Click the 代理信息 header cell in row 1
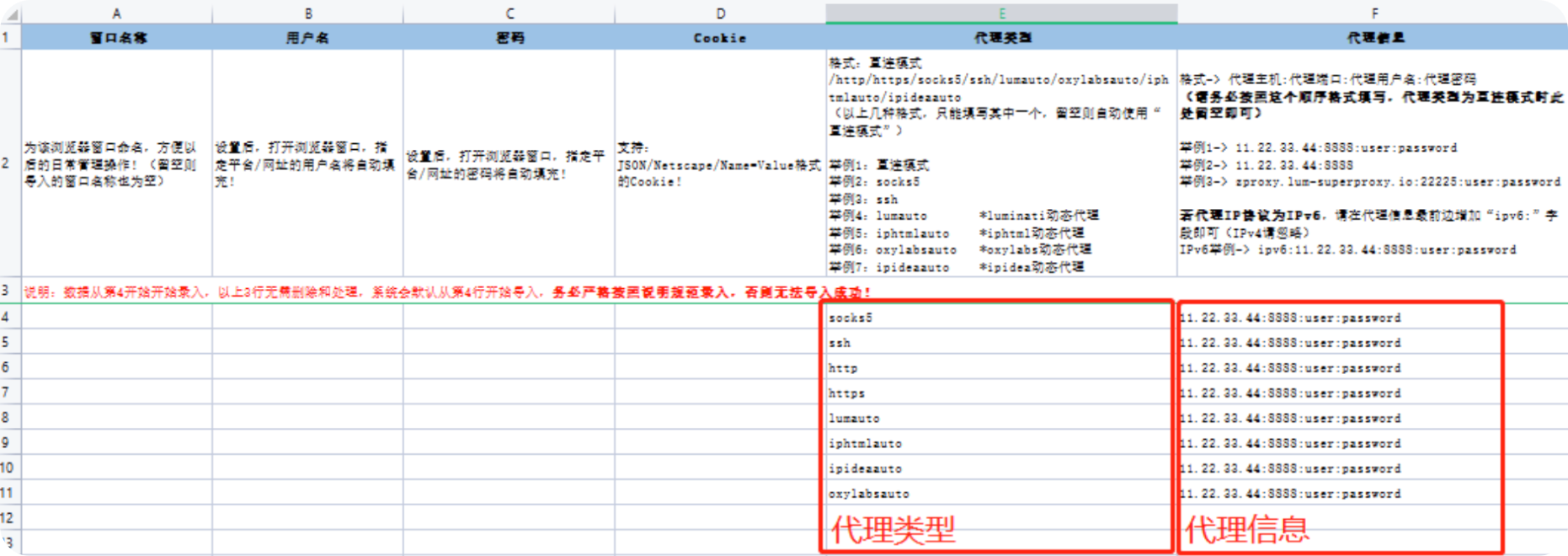The height and width of the screenshot is (556, 1568). coord(1373,37)
